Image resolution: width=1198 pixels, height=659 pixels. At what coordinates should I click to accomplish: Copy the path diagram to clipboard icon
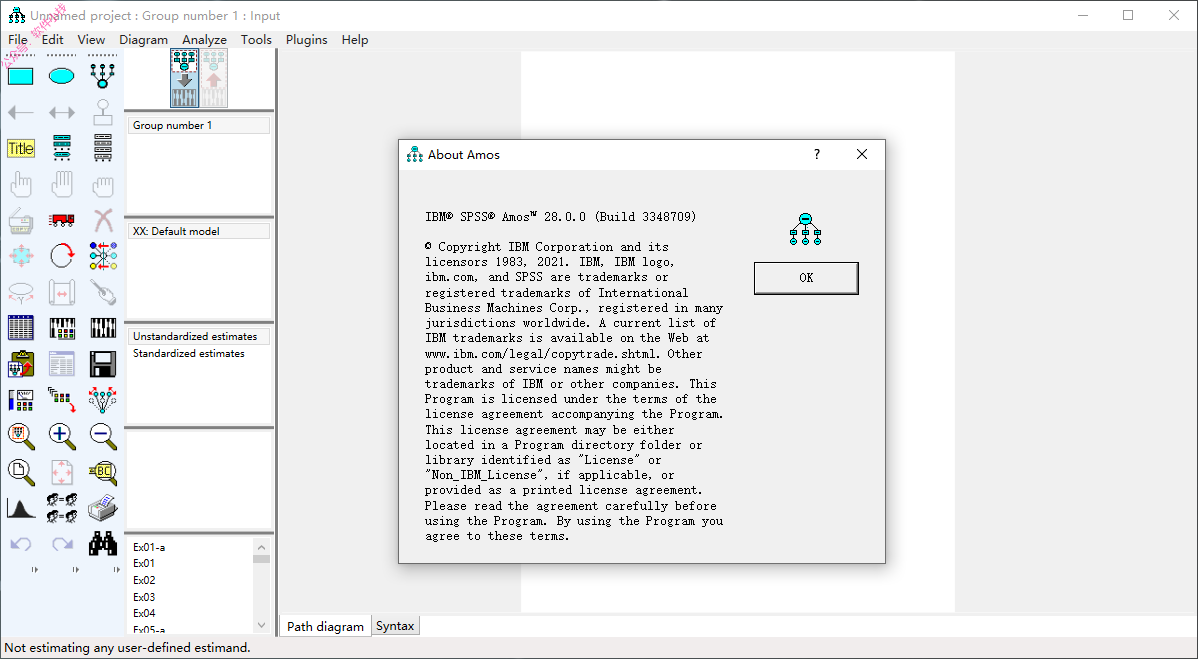21,364
